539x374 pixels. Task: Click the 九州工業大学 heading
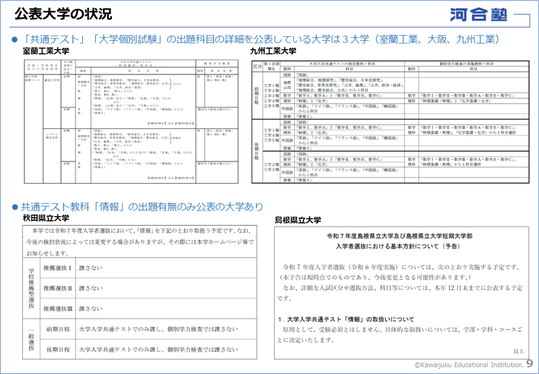(273, 51)
